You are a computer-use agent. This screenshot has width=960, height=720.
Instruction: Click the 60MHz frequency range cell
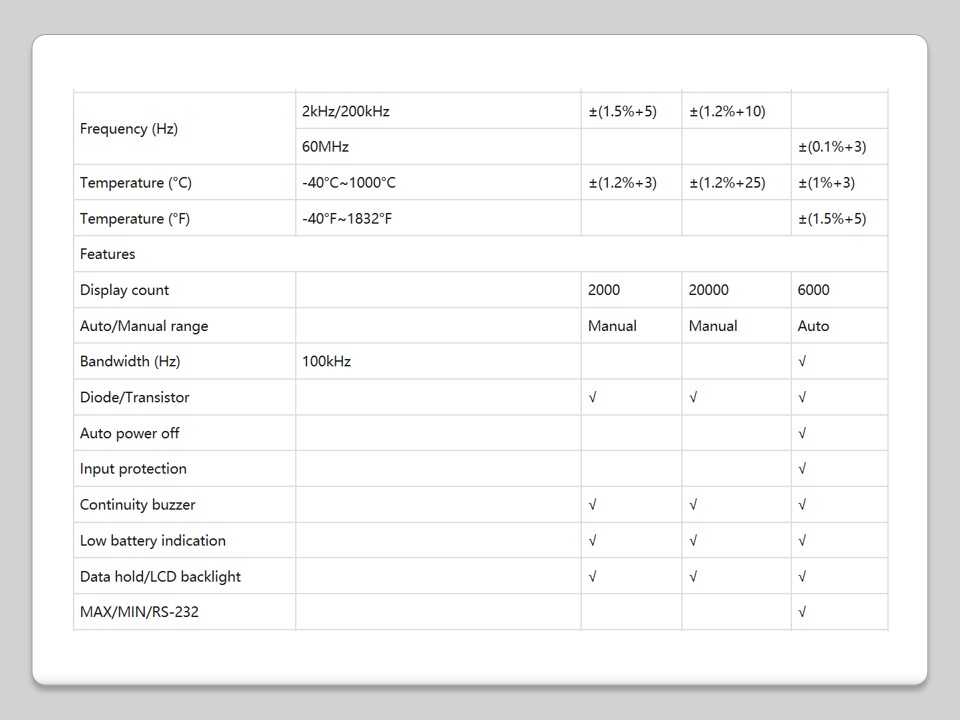click(326, 147)
